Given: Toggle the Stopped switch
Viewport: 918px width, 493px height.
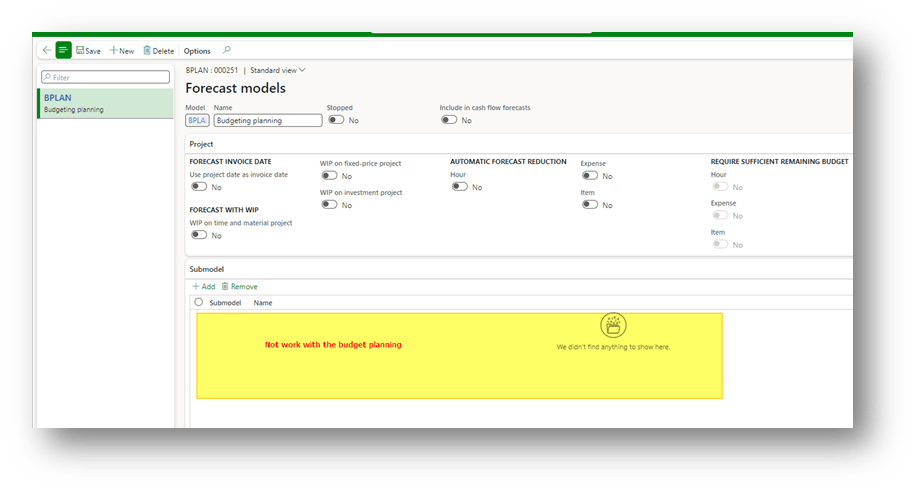Looking at the screenshot, I should coord(336,120).
